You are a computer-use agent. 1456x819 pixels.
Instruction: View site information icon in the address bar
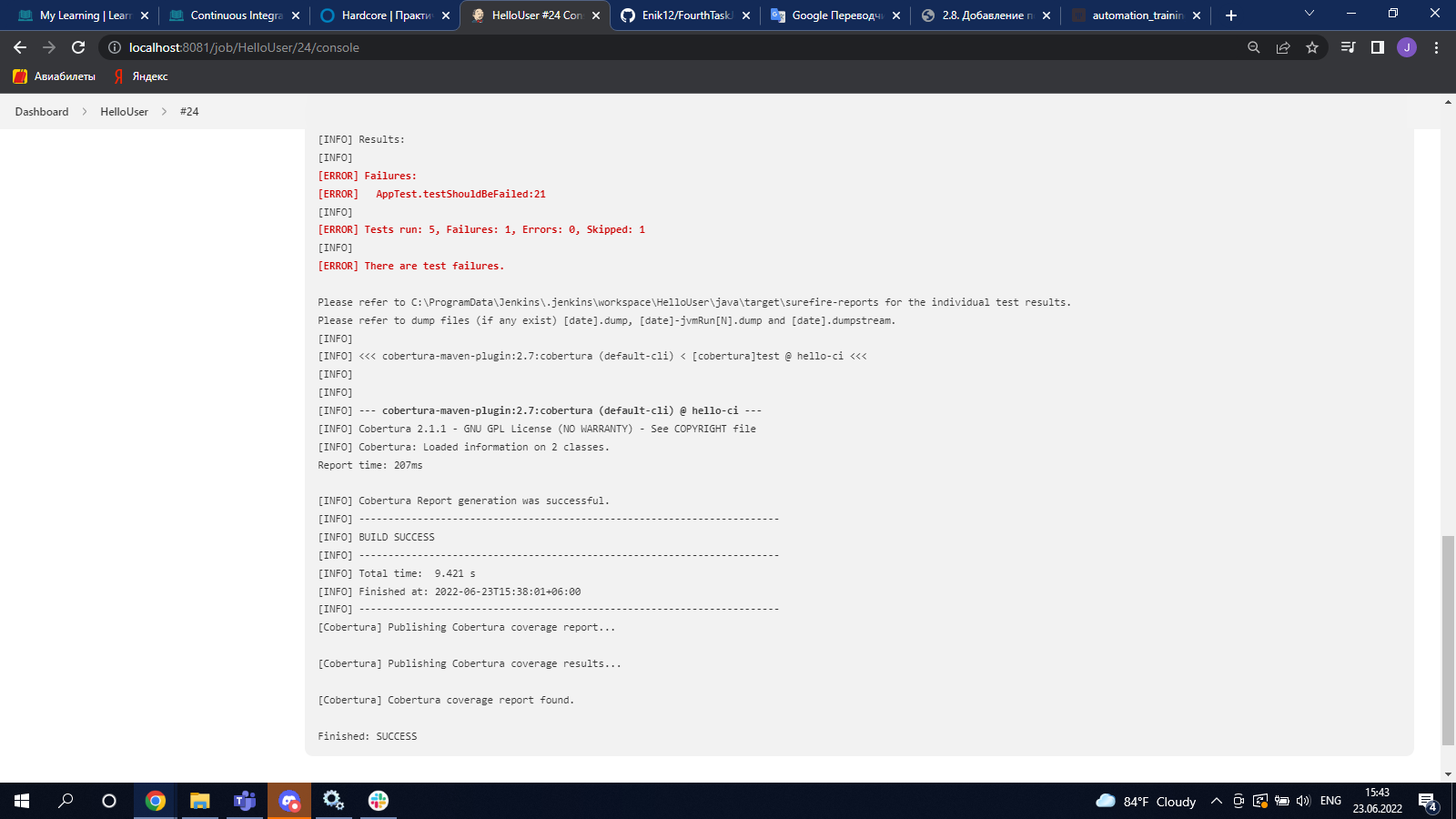pos(115,47)
